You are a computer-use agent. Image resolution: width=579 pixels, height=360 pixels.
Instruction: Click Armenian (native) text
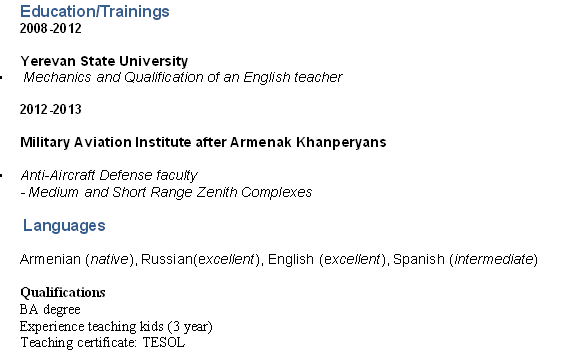point(77,259)
